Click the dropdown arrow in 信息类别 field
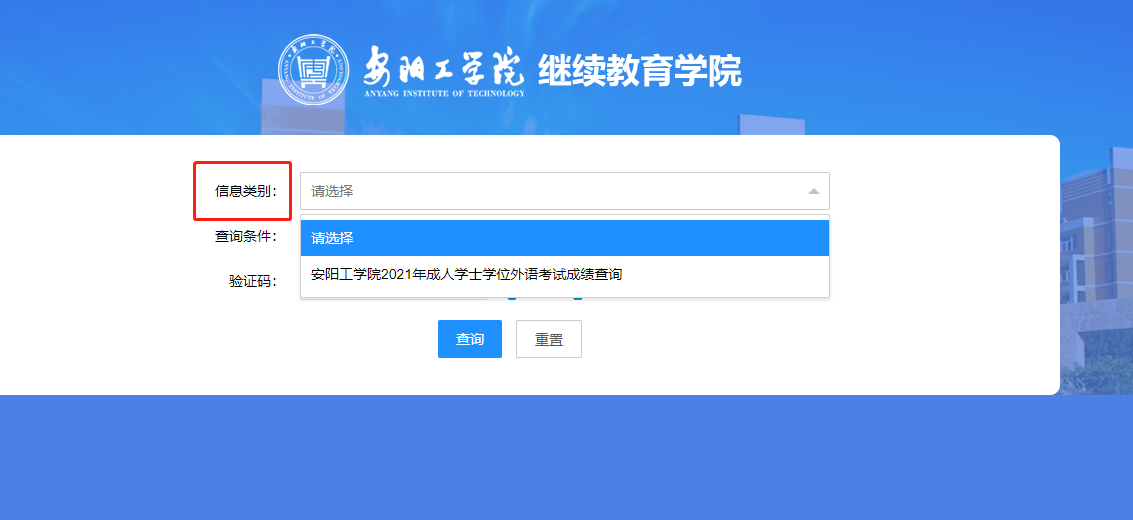Image resolution: width=1133 pixels, height=520 pixels. (813, 191)
